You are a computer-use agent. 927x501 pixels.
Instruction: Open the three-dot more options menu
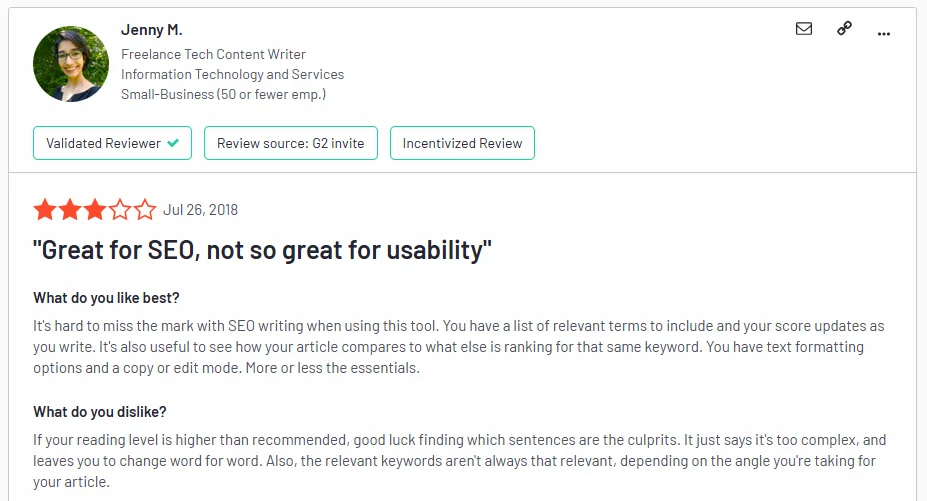tap(883, 32)
